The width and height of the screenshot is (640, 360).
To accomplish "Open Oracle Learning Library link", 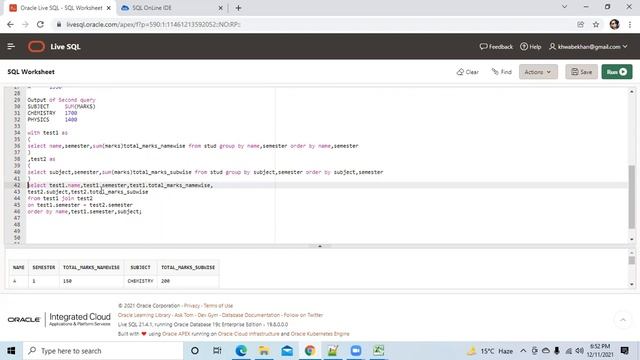I will coord(144,315).
